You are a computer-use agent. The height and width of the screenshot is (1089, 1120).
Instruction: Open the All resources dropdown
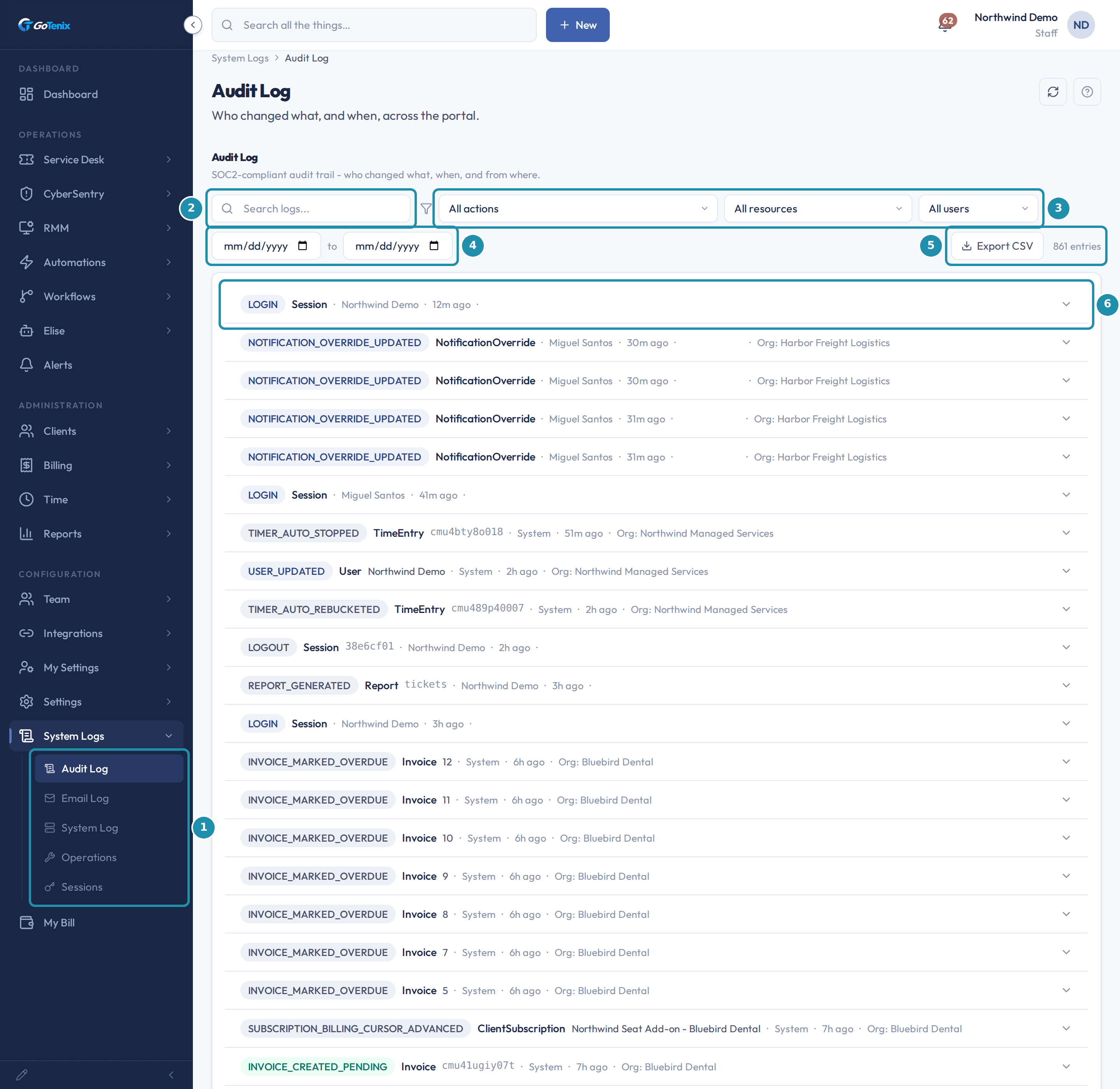click(817, 209)
